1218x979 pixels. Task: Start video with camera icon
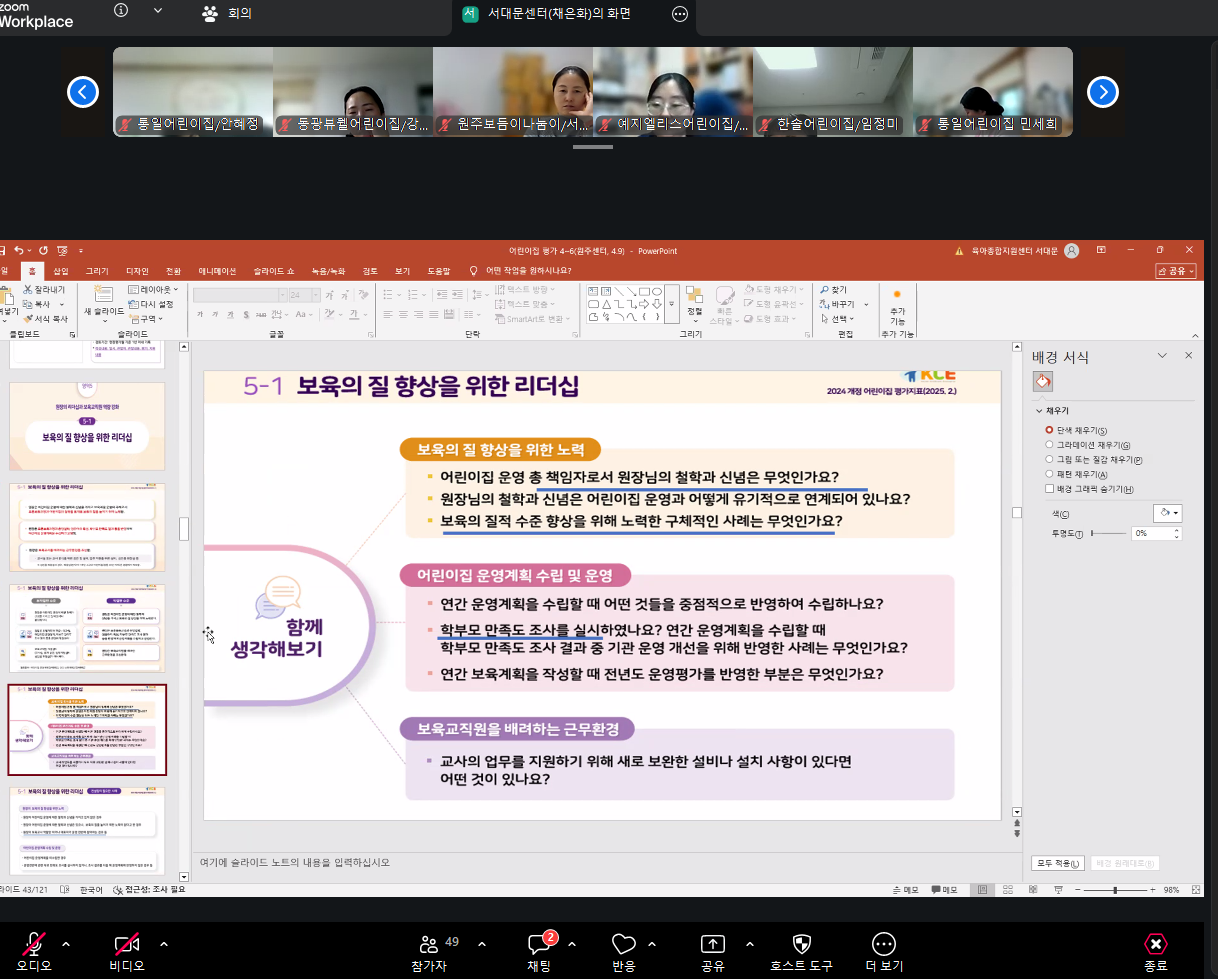click(126, 944)
